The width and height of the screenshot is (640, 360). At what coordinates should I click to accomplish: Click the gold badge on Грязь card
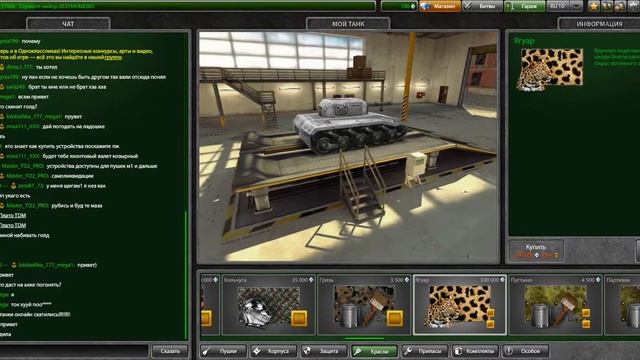(395, 318)
